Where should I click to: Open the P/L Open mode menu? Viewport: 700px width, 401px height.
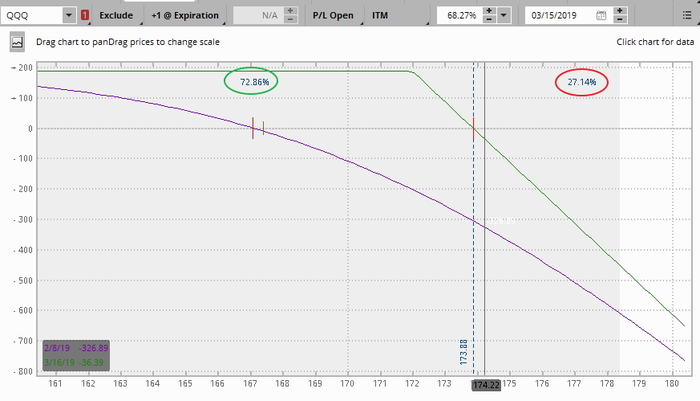pyautogui.click(x=333, y=15)
